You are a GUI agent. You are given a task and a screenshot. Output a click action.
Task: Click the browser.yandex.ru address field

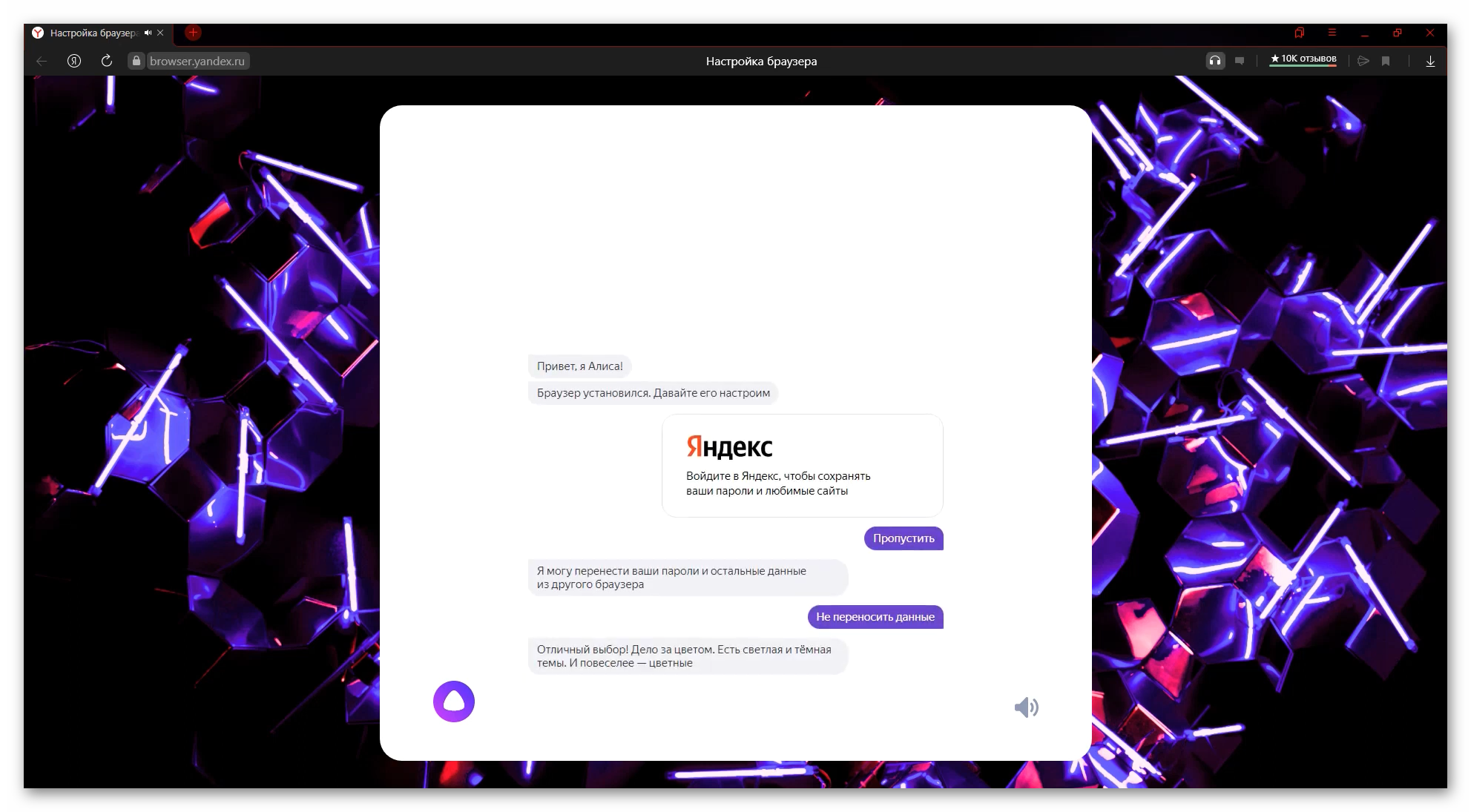[197, 61]
